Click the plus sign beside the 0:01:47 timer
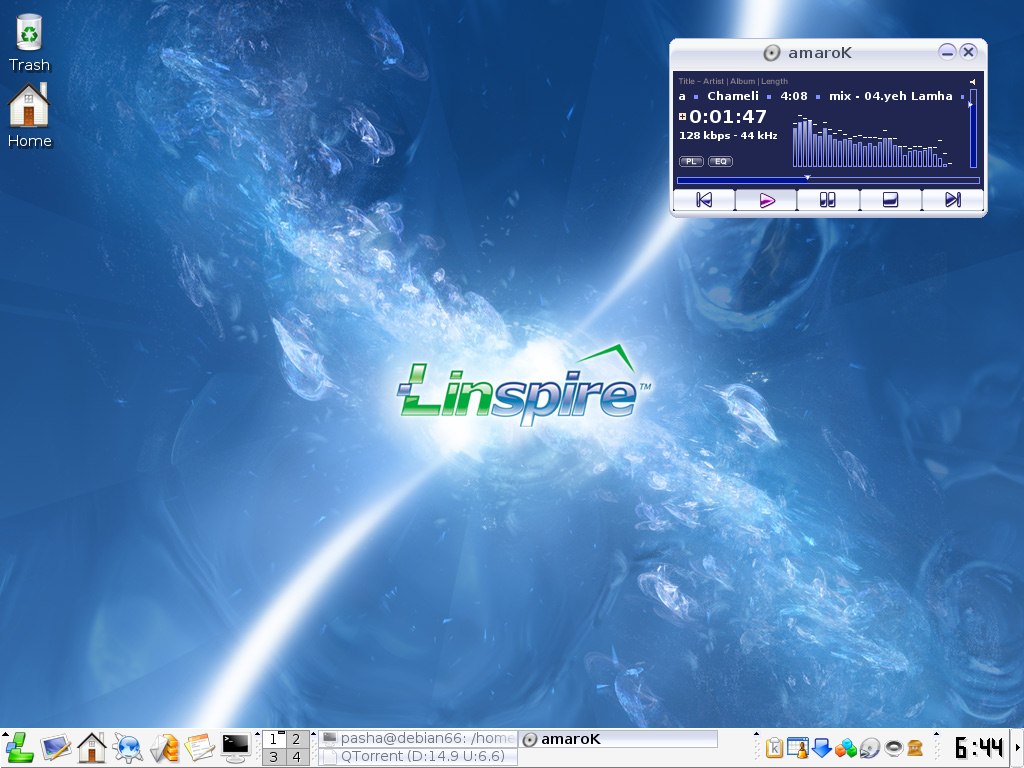 tap(682, 117)
